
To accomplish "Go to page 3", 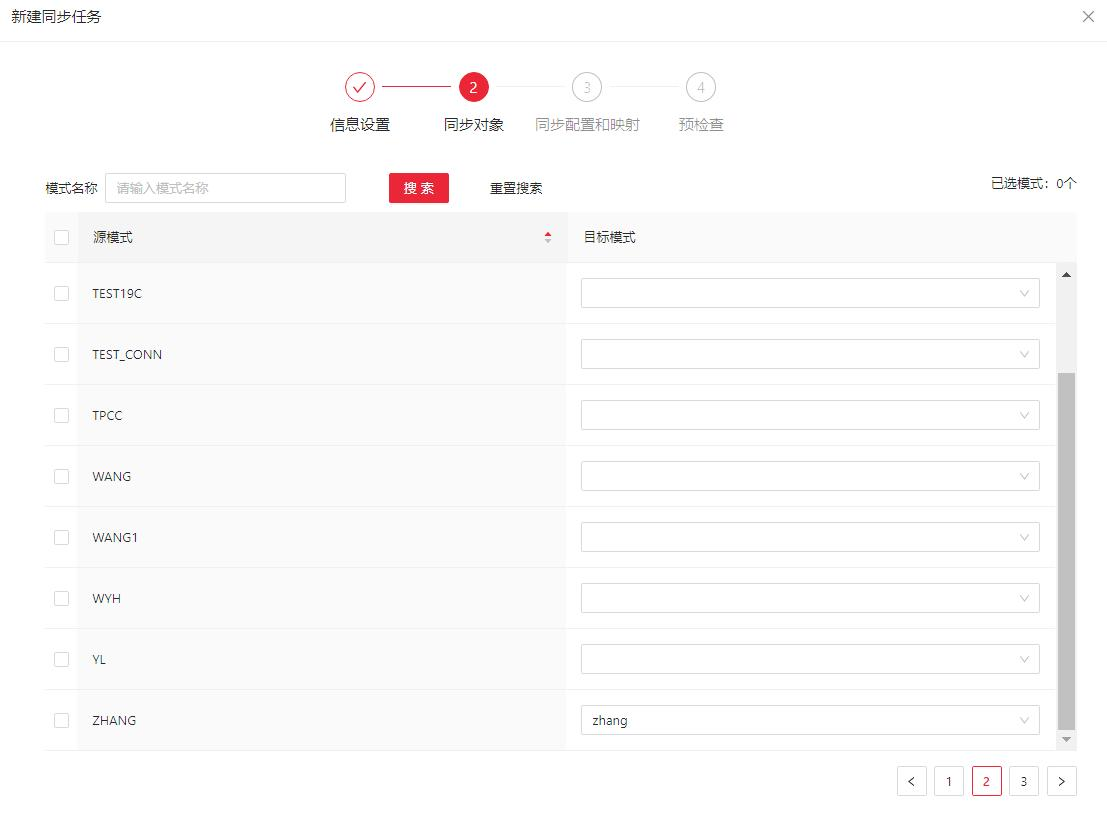I will click(x=1024, y=781).
